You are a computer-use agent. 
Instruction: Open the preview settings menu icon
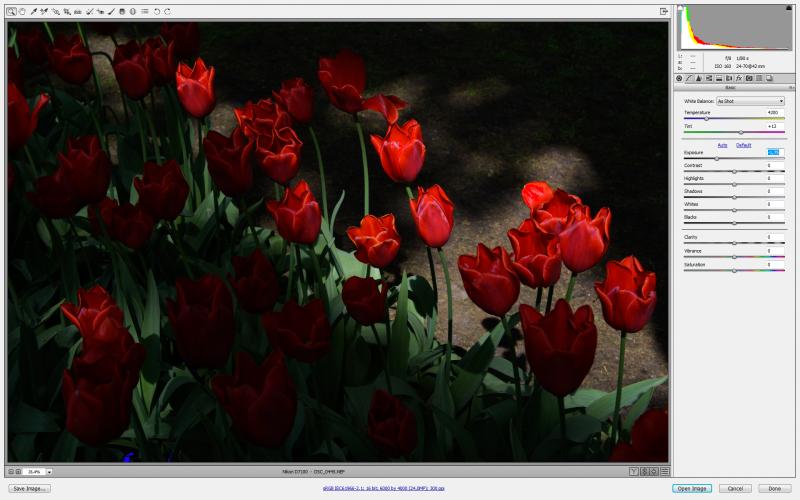[665, 472]
